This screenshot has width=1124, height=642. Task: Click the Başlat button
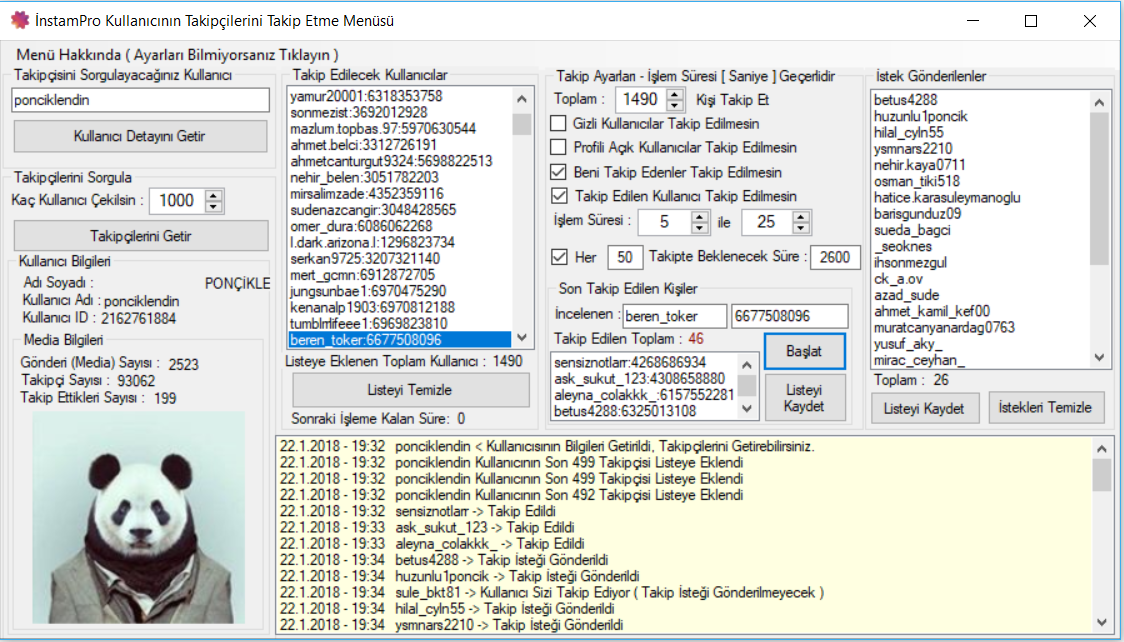click(x=804, y=351)
